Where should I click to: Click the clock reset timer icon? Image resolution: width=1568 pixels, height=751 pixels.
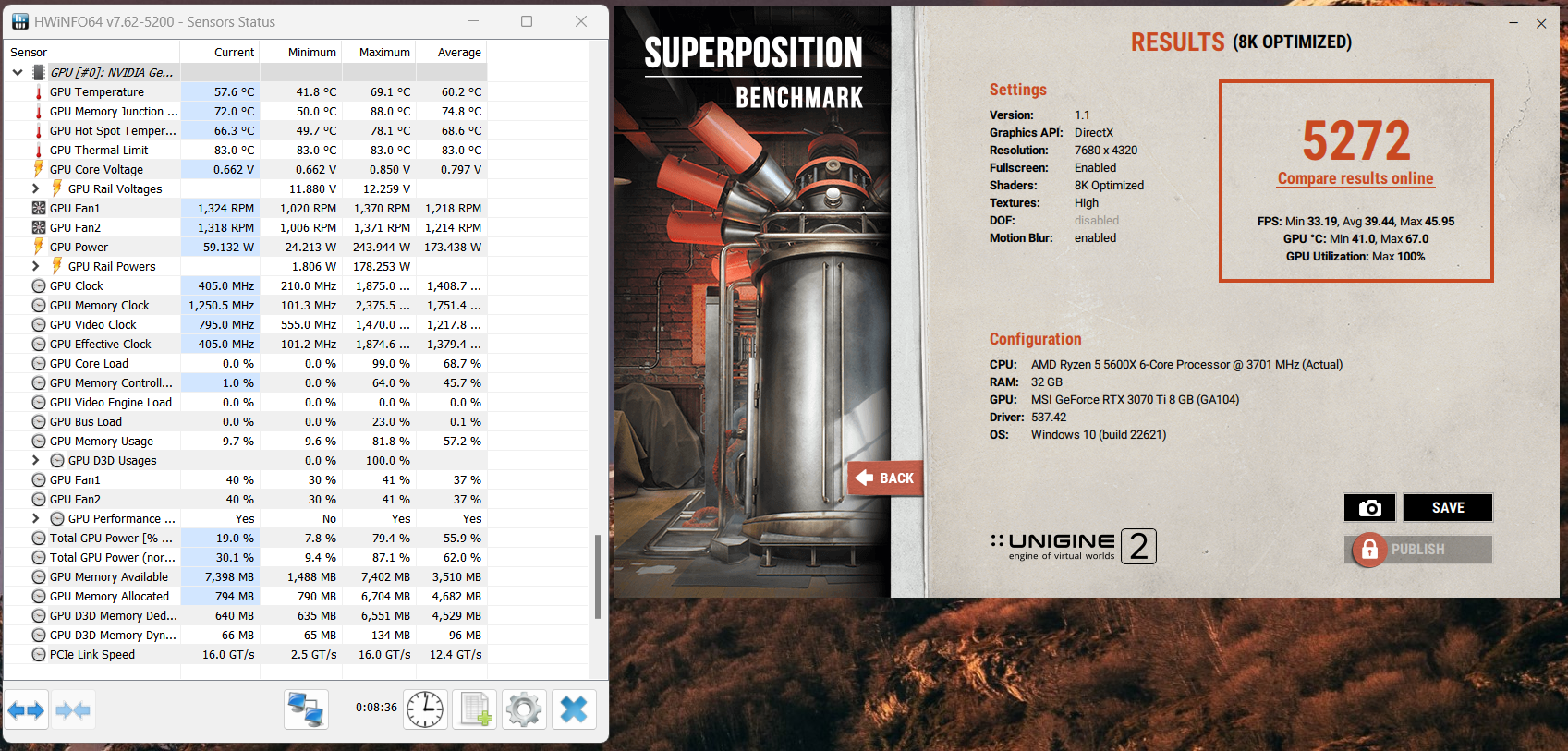click(425, 709)
